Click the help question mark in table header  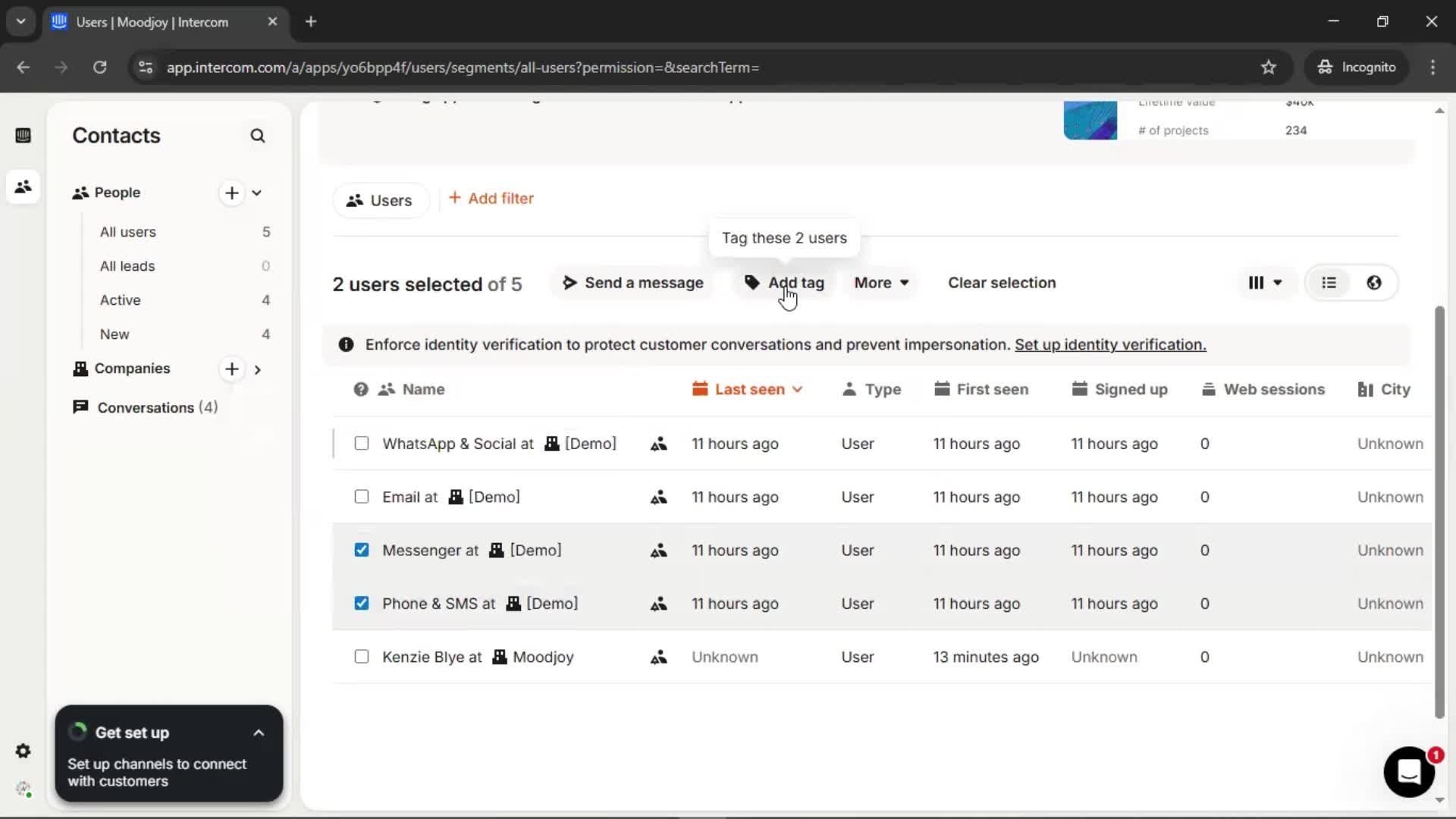[361, 390]
